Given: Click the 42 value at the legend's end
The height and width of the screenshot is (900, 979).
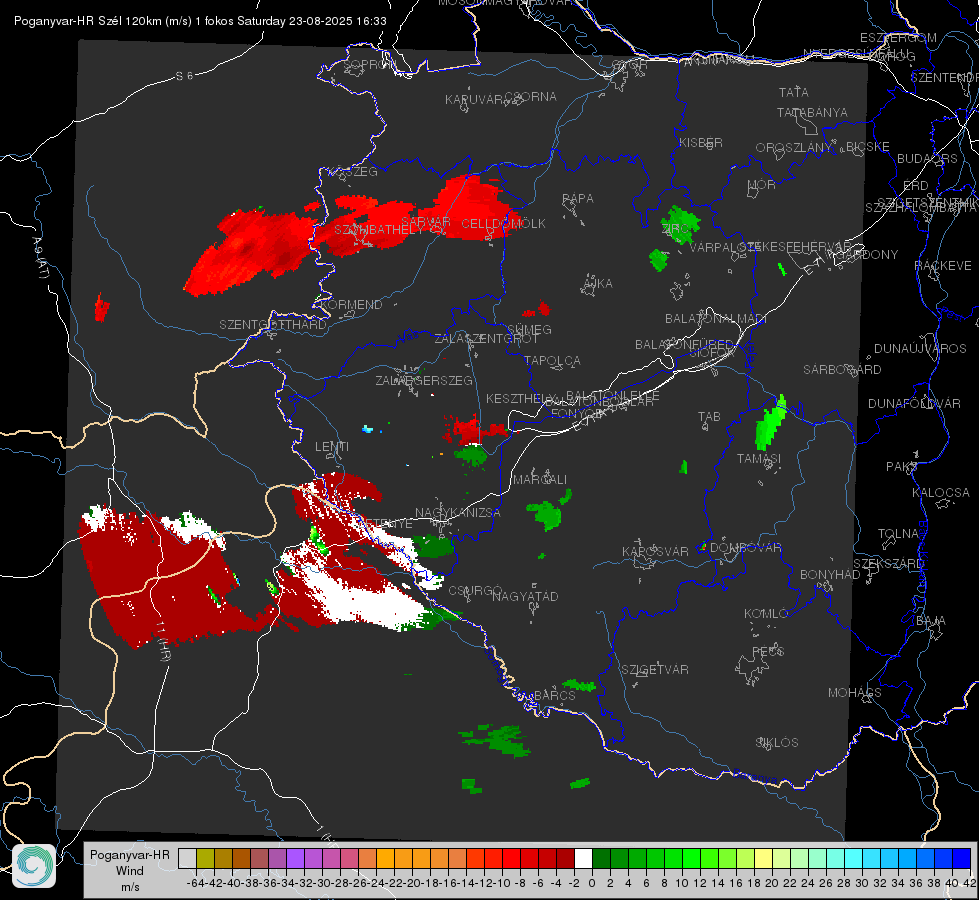Looking at the screenshot, I should 969,883.
